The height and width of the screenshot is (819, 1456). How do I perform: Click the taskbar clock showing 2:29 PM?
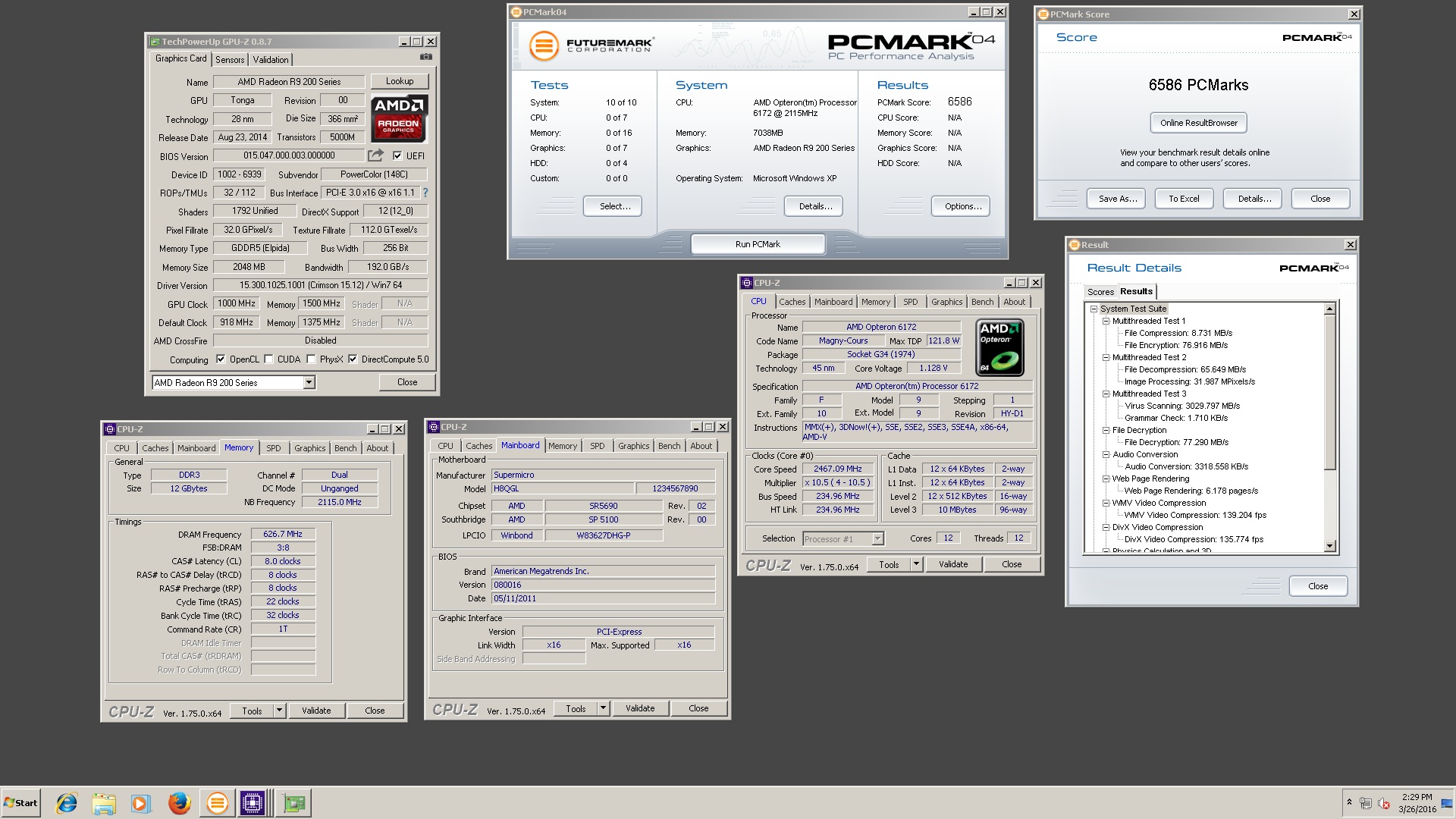click(x=1417, y=803)
